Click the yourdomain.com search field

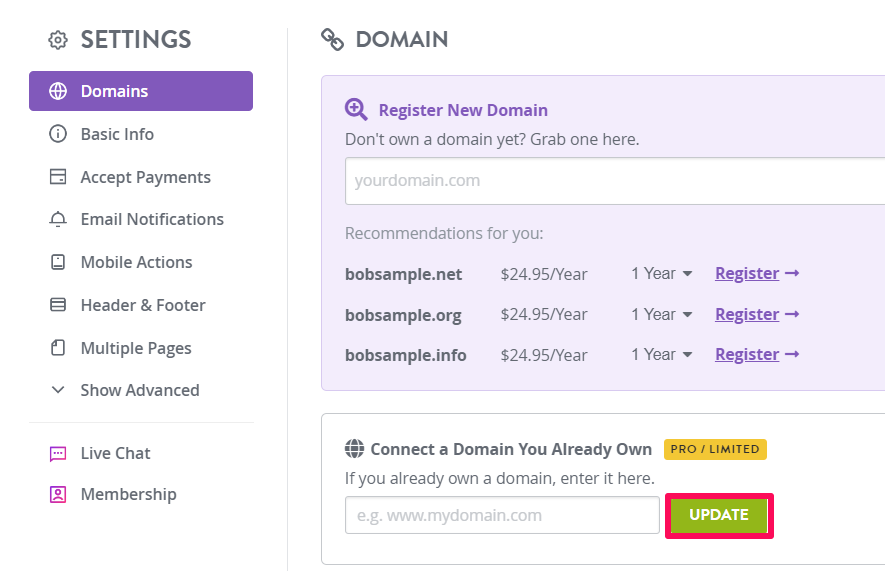(x=615, y=181)
